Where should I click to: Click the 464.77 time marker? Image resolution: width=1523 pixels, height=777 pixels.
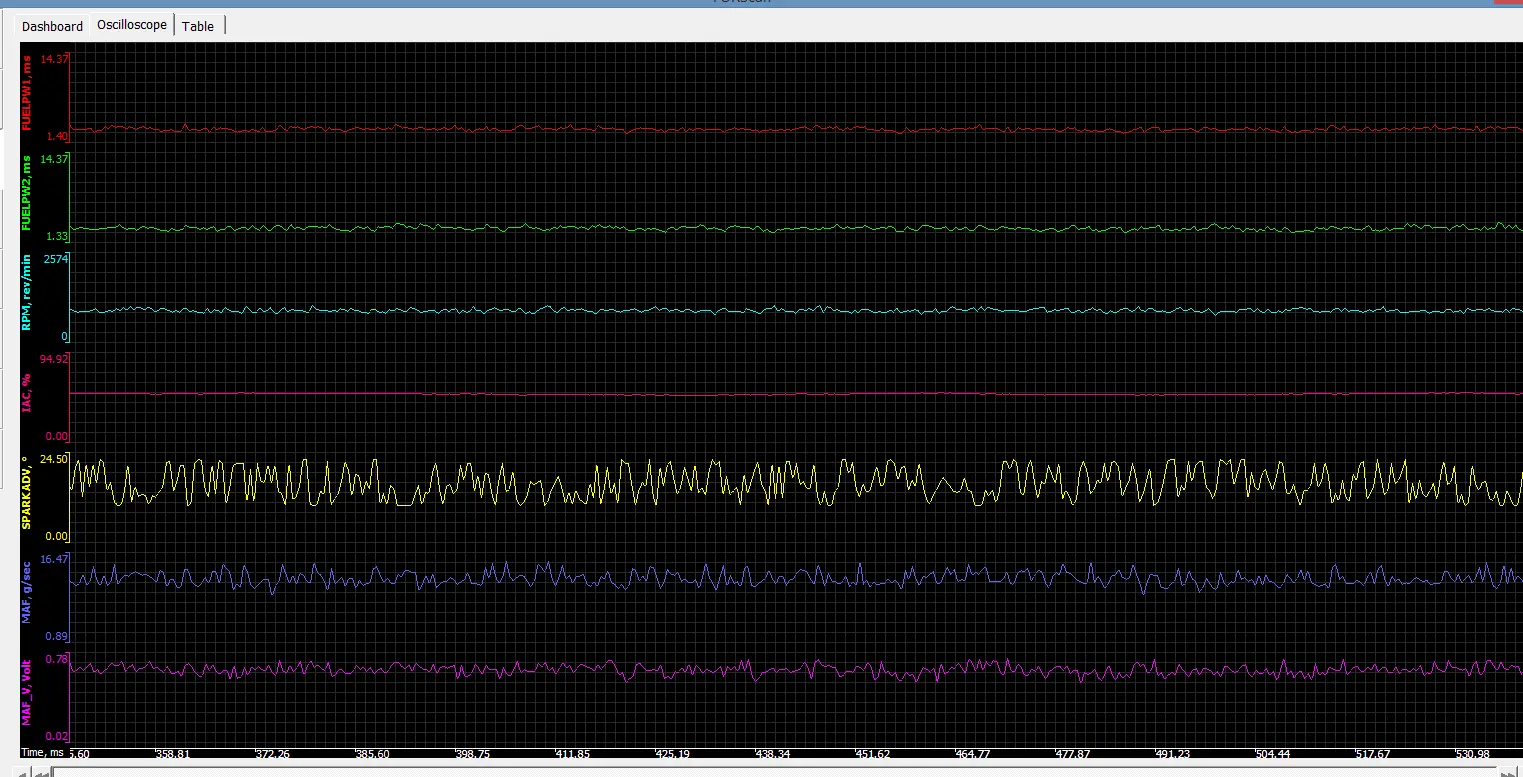973,753
